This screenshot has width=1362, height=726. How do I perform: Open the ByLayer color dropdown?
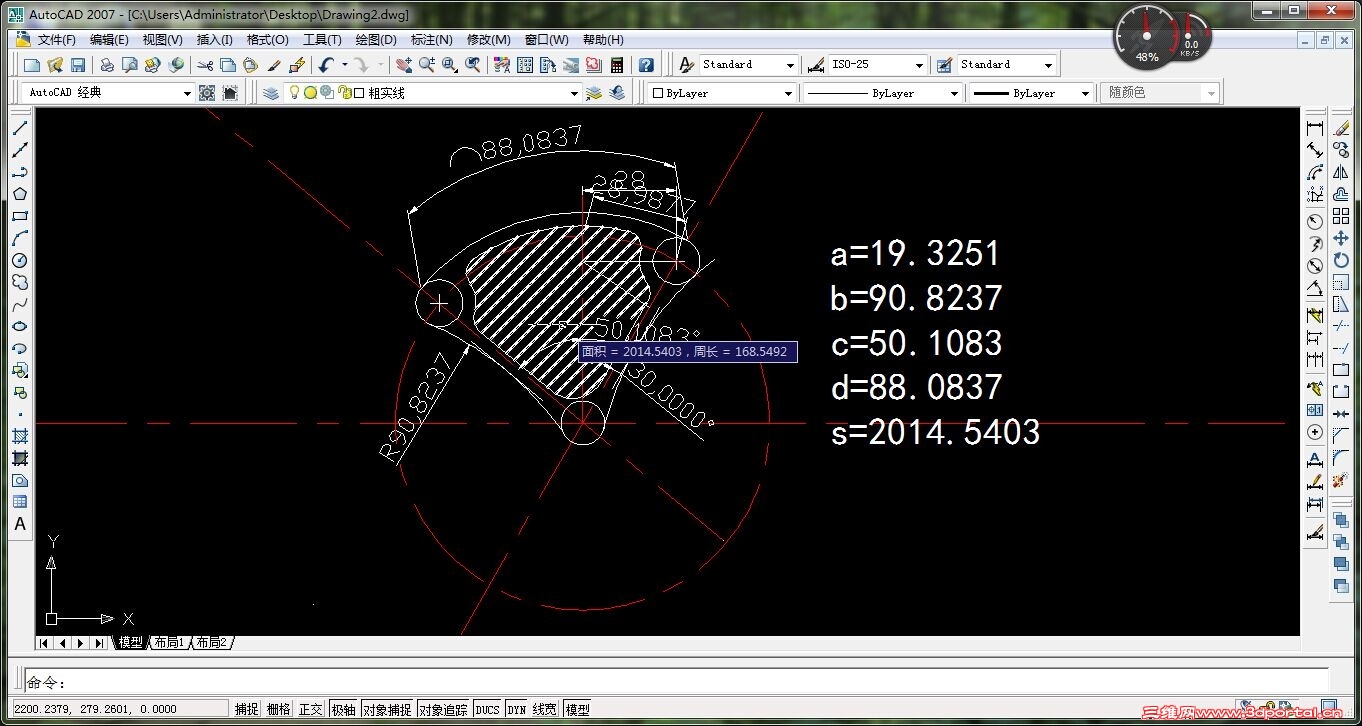[x=788, y=93]
